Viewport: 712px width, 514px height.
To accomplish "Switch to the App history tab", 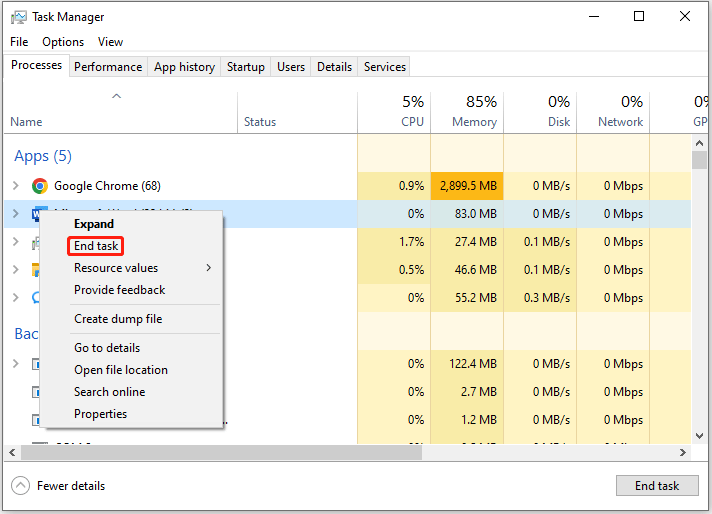I will 184,67.
